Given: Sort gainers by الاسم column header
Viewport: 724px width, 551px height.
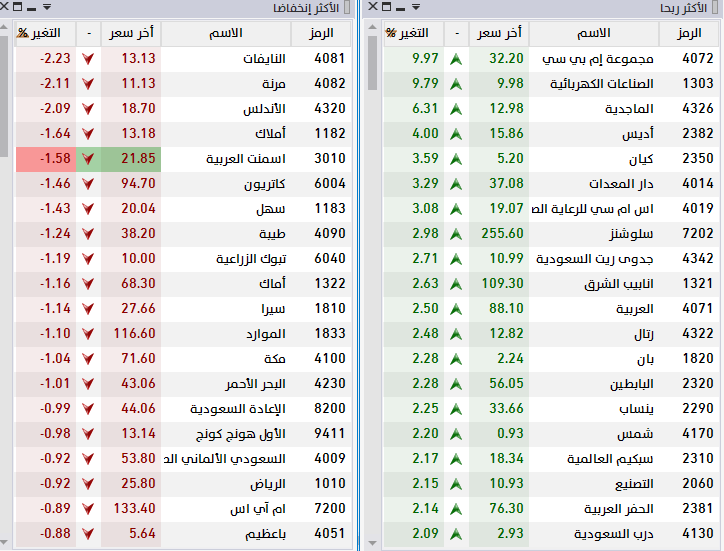Looking at the screenshot, I should [594, 33].
